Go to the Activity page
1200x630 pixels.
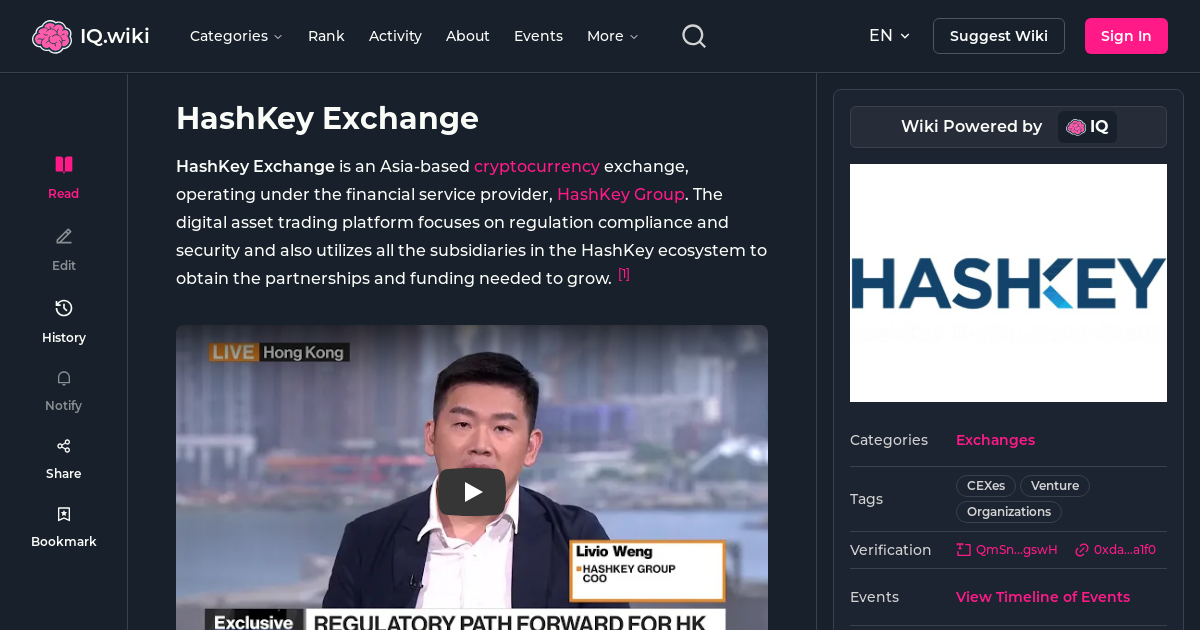pos(395,36)
